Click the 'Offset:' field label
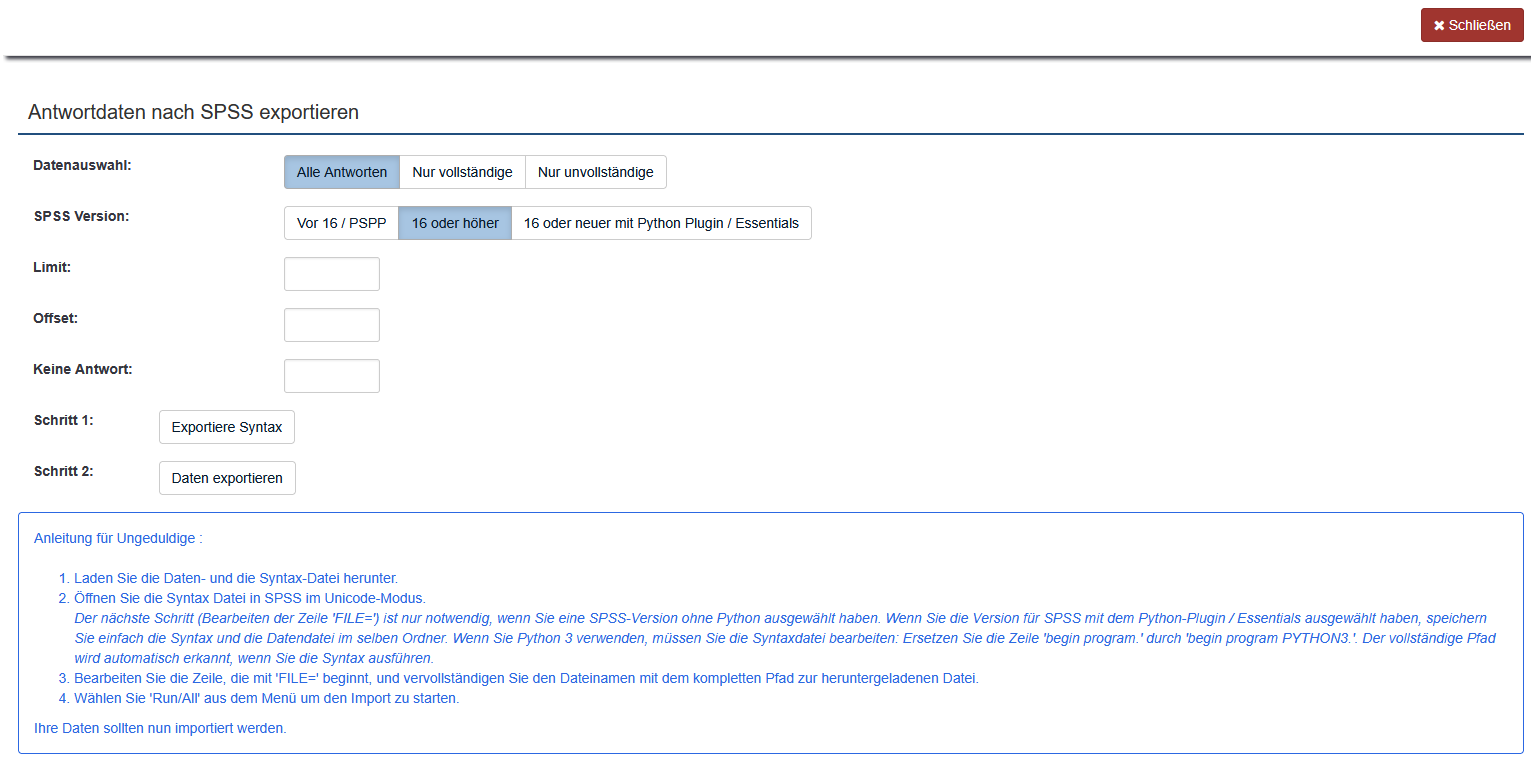 pos(55,318)
